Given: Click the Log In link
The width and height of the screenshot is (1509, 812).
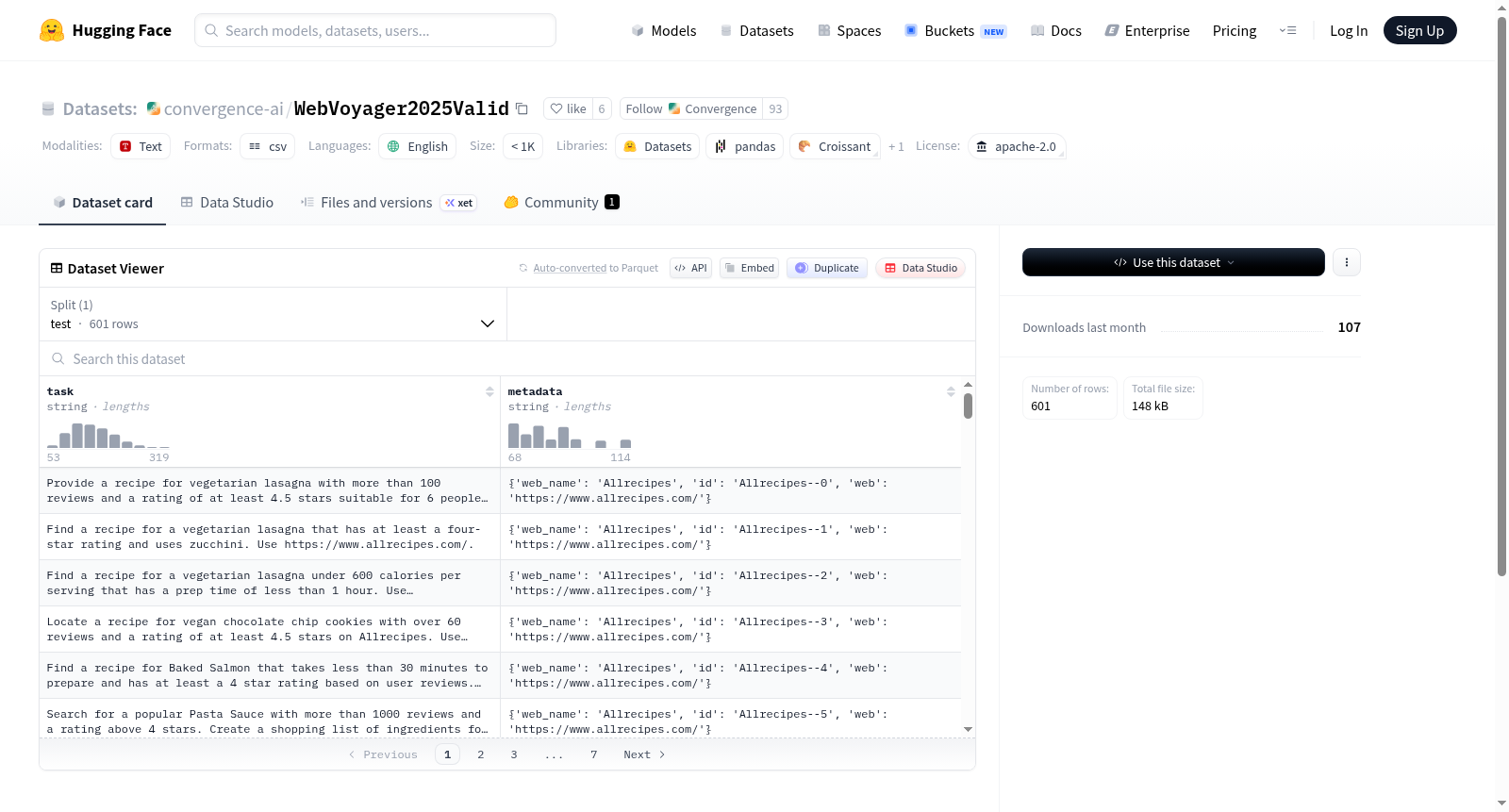Looking at the screenshot, I should [1349, 30].
